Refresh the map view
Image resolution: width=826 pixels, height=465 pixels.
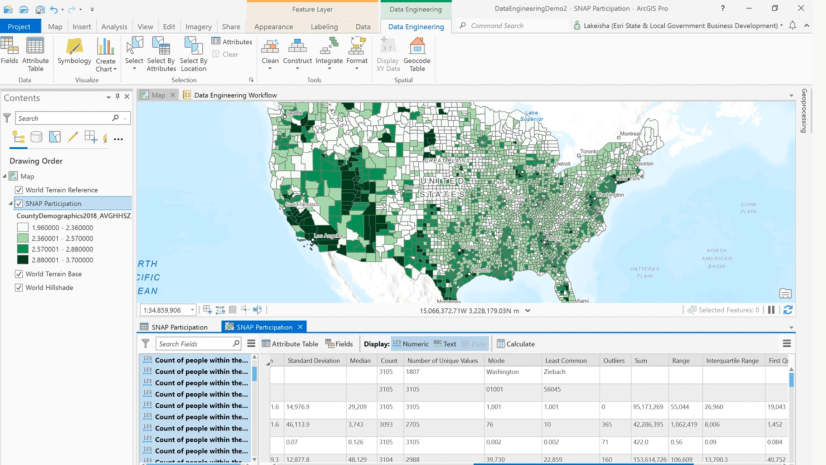coord(788,310)
